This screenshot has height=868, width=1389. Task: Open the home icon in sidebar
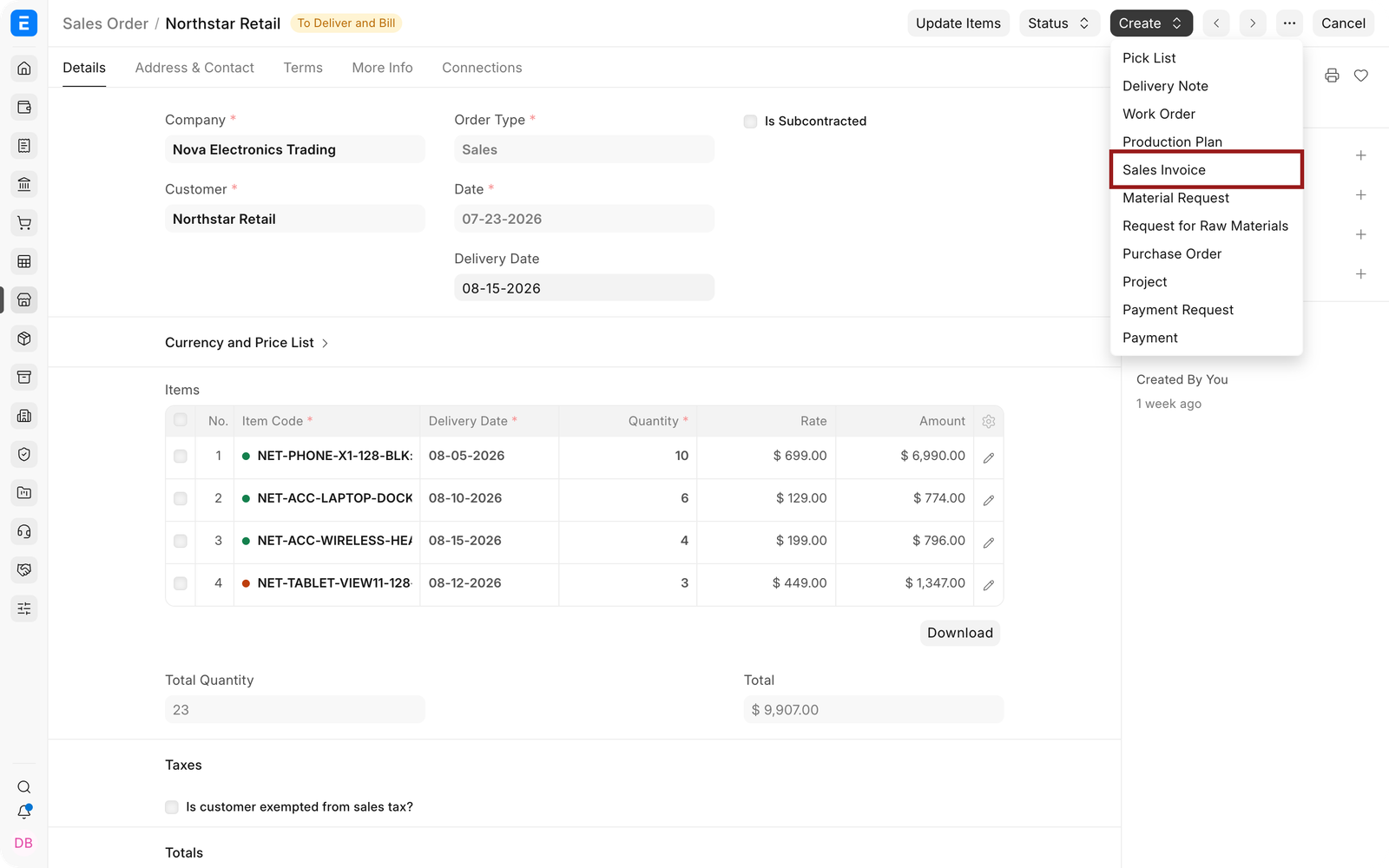[24, 69]
